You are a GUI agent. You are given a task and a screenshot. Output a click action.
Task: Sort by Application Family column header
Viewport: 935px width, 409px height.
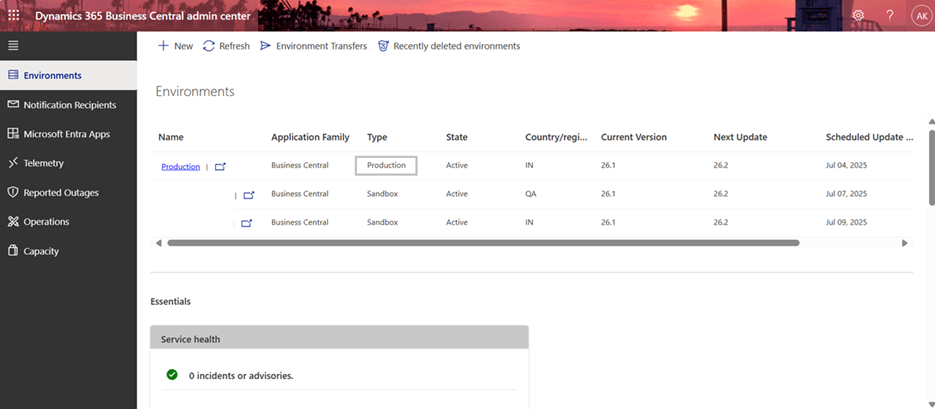coord(310,137)
